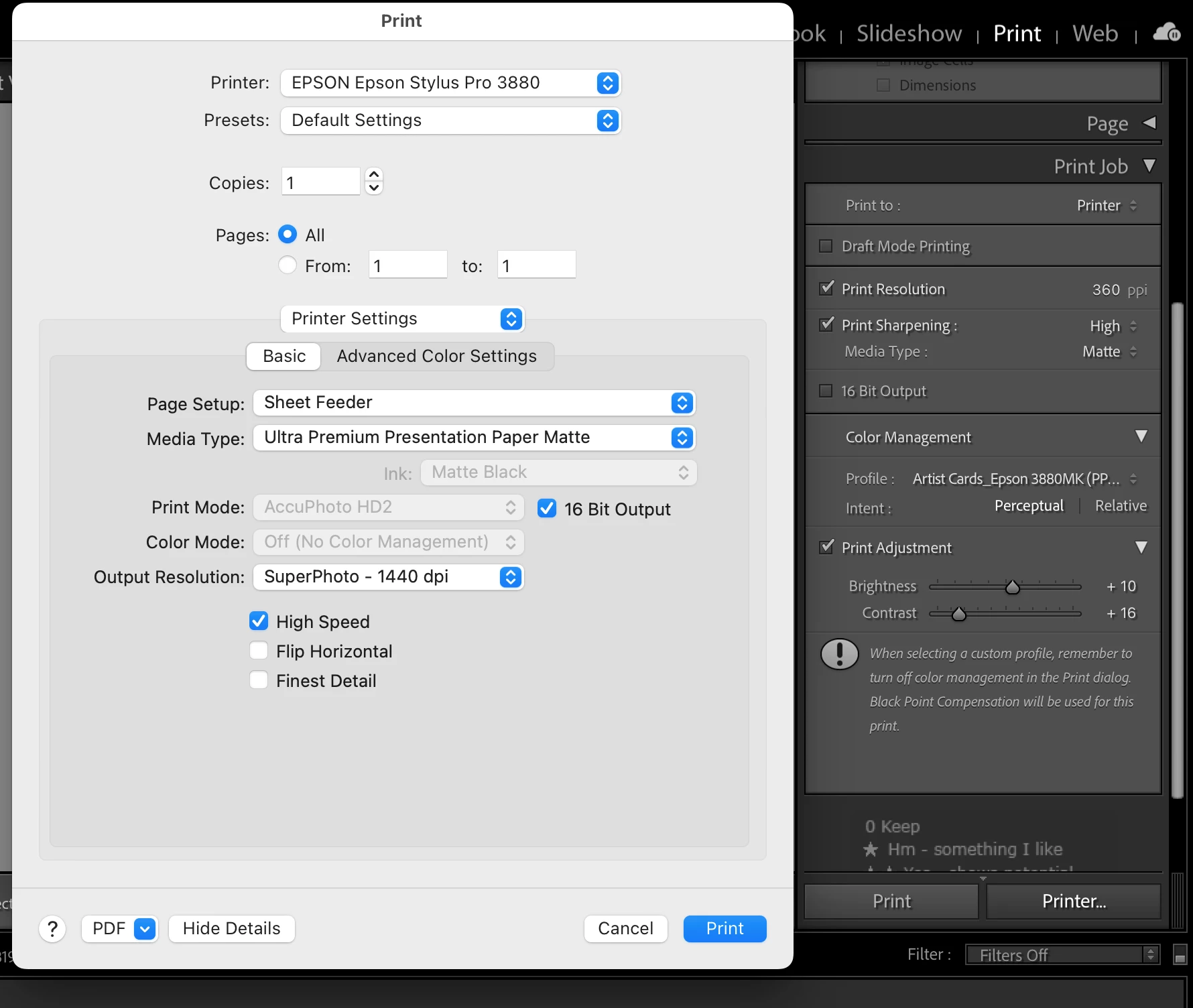Click the Lightroom Printer... button
Viewport: 1193px width, 1008px height.
point(1074,901)
